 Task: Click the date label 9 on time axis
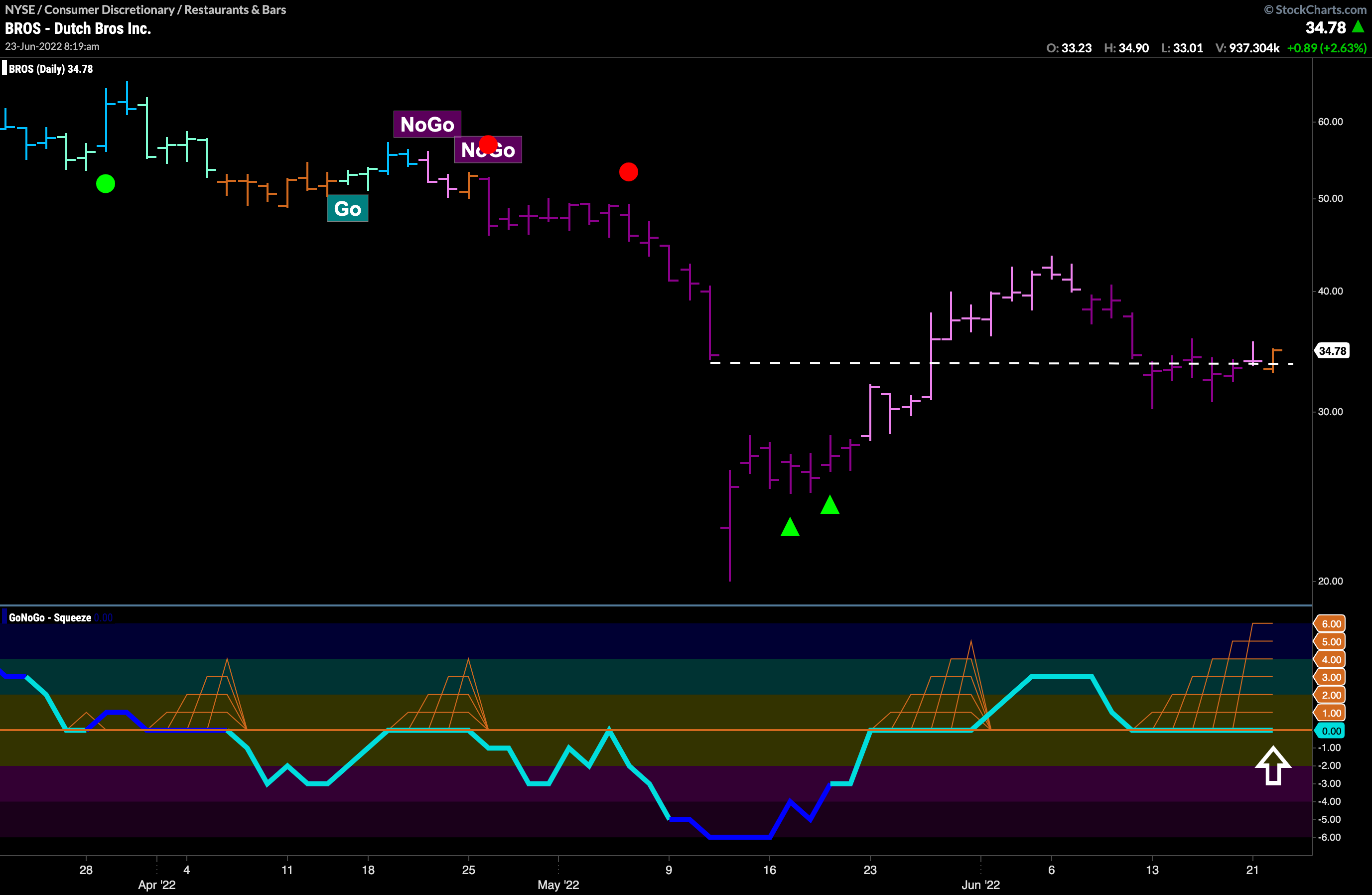669,870
